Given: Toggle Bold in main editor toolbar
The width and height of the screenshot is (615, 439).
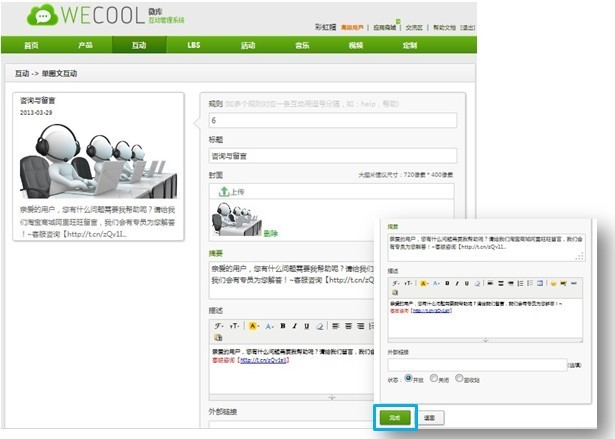Looking at the screenshot, I should [x=283, y=326].
